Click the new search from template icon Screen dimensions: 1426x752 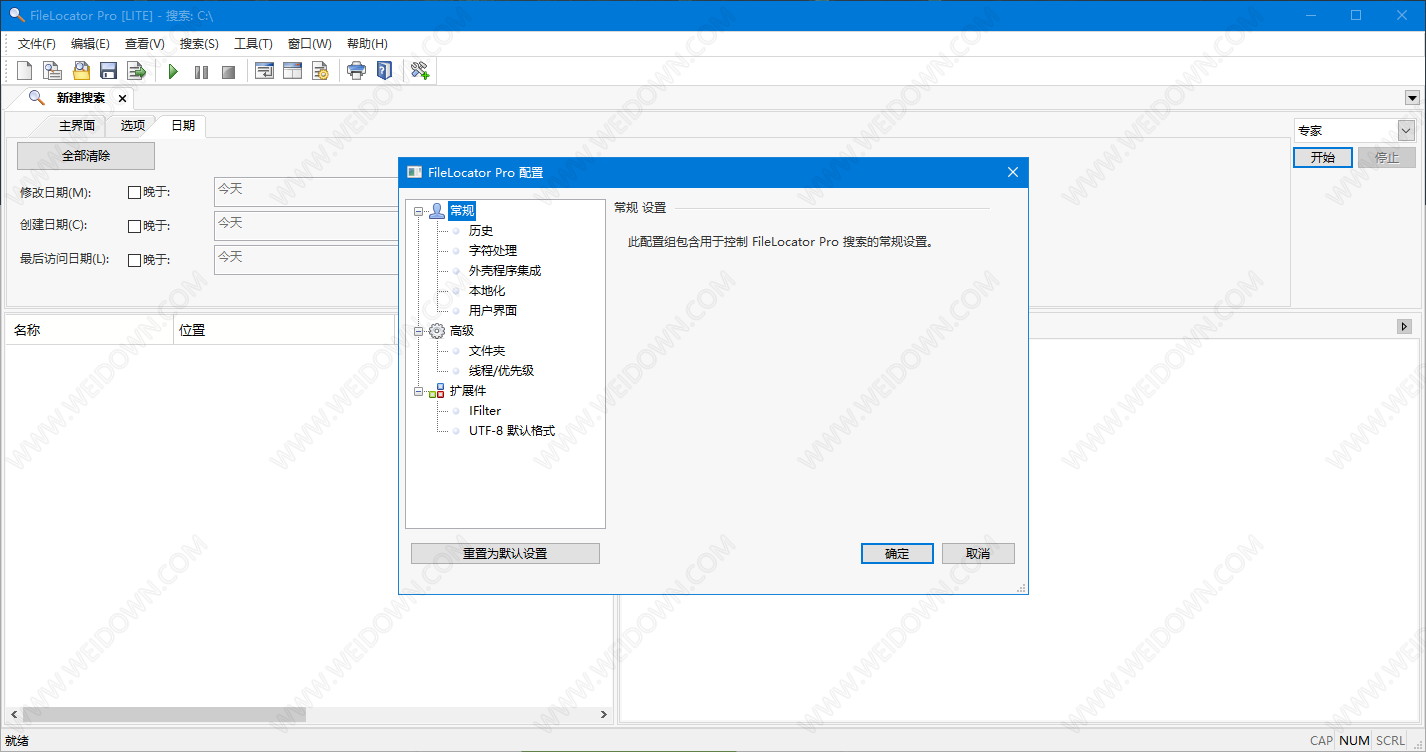coord(52,71)
